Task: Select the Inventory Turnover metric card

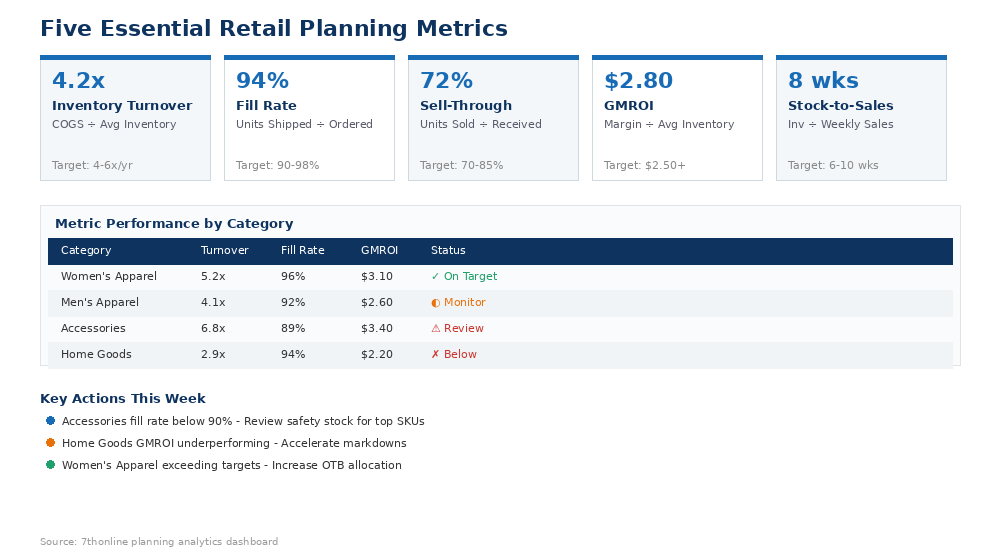Action: (125, 118)
